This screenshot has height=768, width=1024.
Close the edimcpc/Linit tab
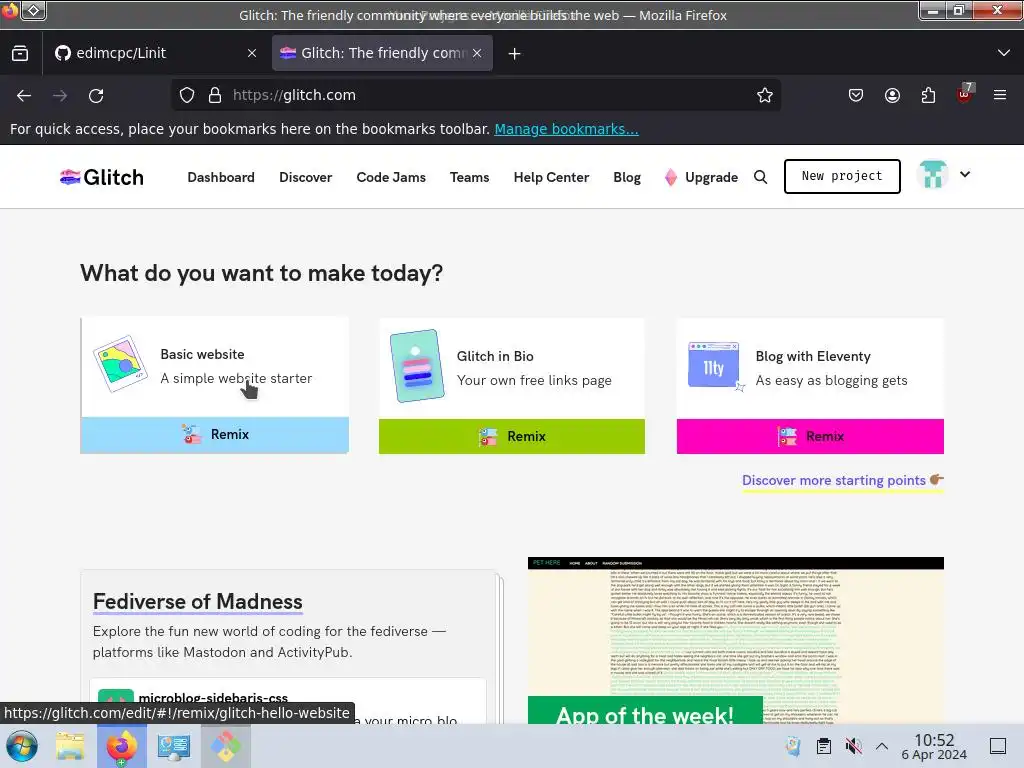[252, 54]
